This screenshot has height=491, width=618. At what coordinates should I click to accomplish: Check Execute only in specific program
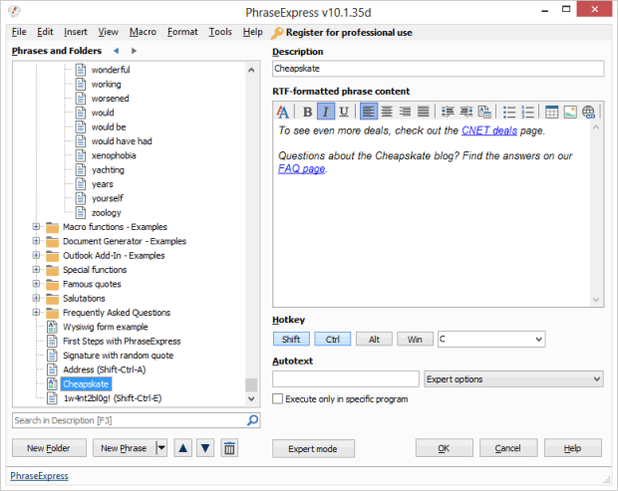point(277,399)
